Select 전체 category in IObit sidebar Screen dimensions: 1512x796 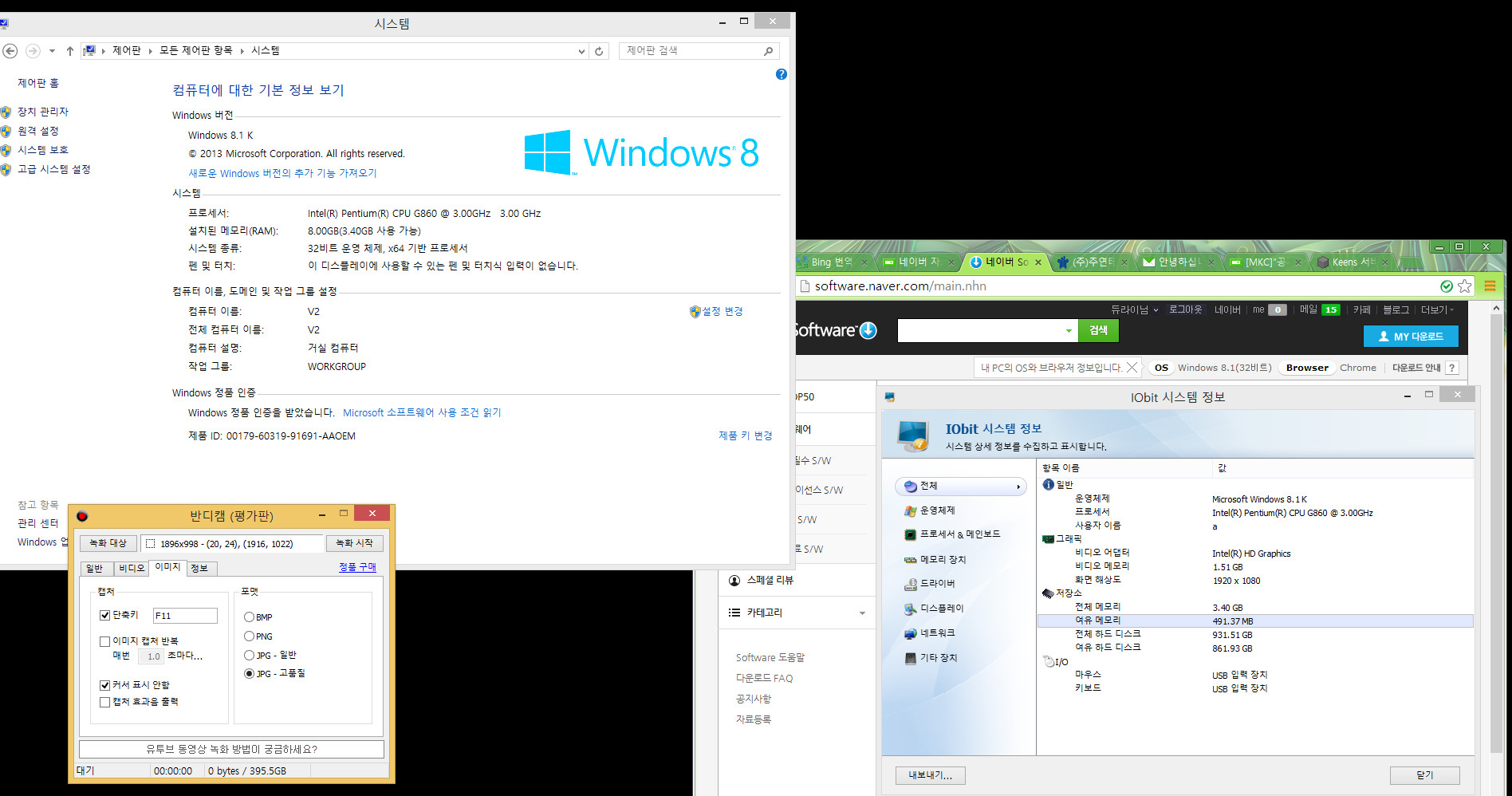tap(960, 486)
